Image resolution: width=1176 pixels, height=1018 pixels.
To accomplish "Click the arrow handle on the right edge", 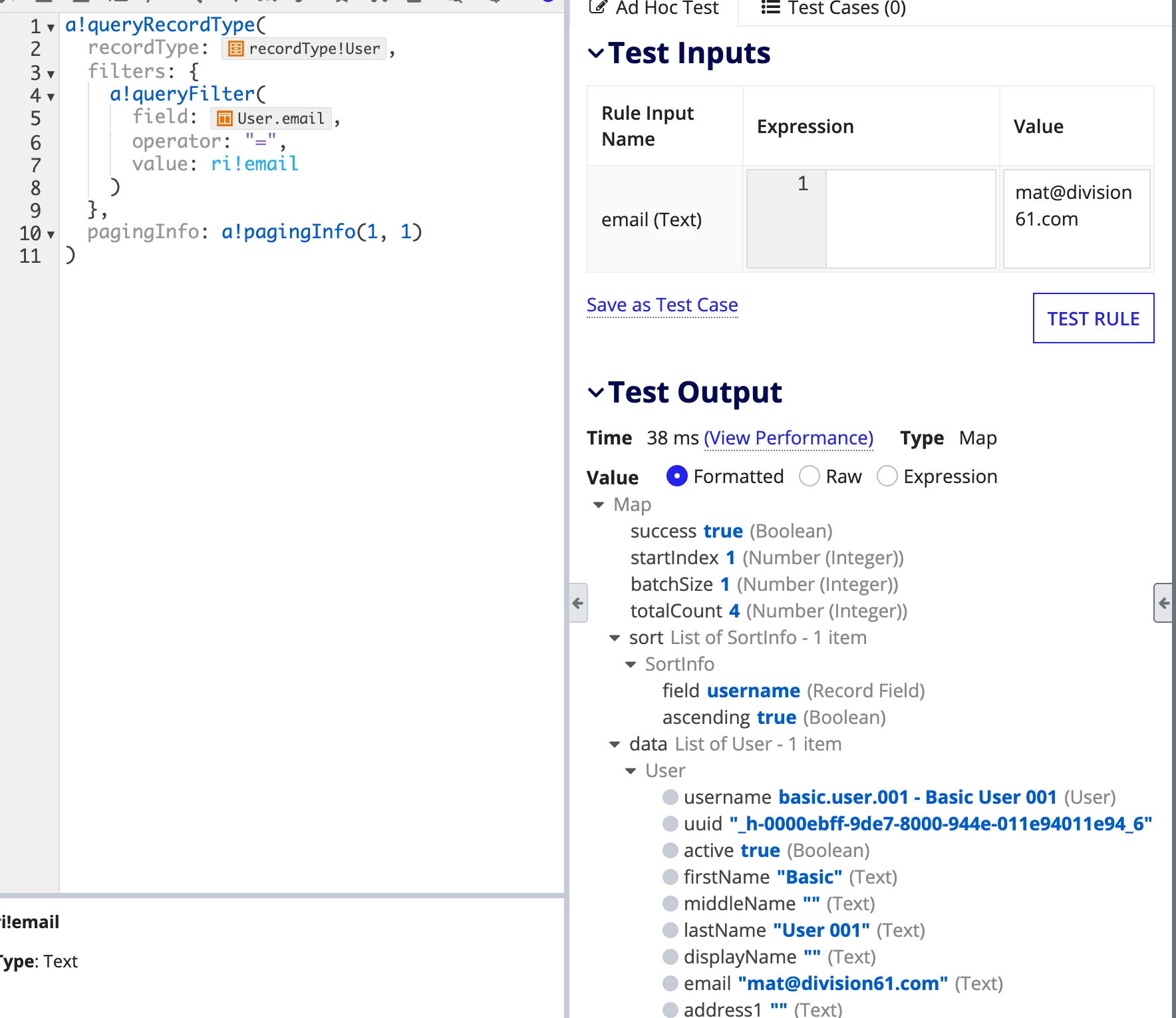I will coord(1163,603).
